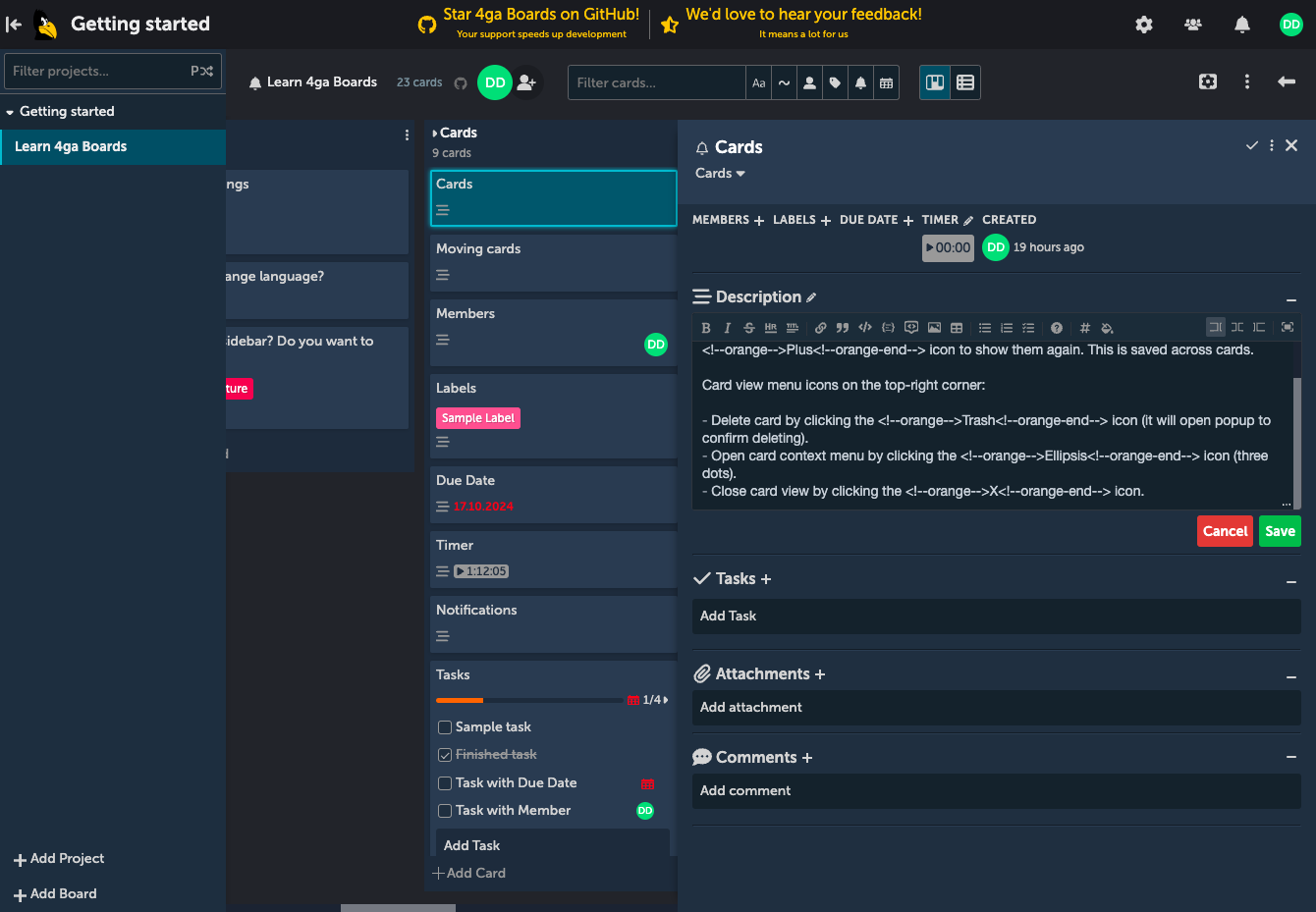Click Bold icon in description toolbar

pyautogui.click(x=705, y=328)
